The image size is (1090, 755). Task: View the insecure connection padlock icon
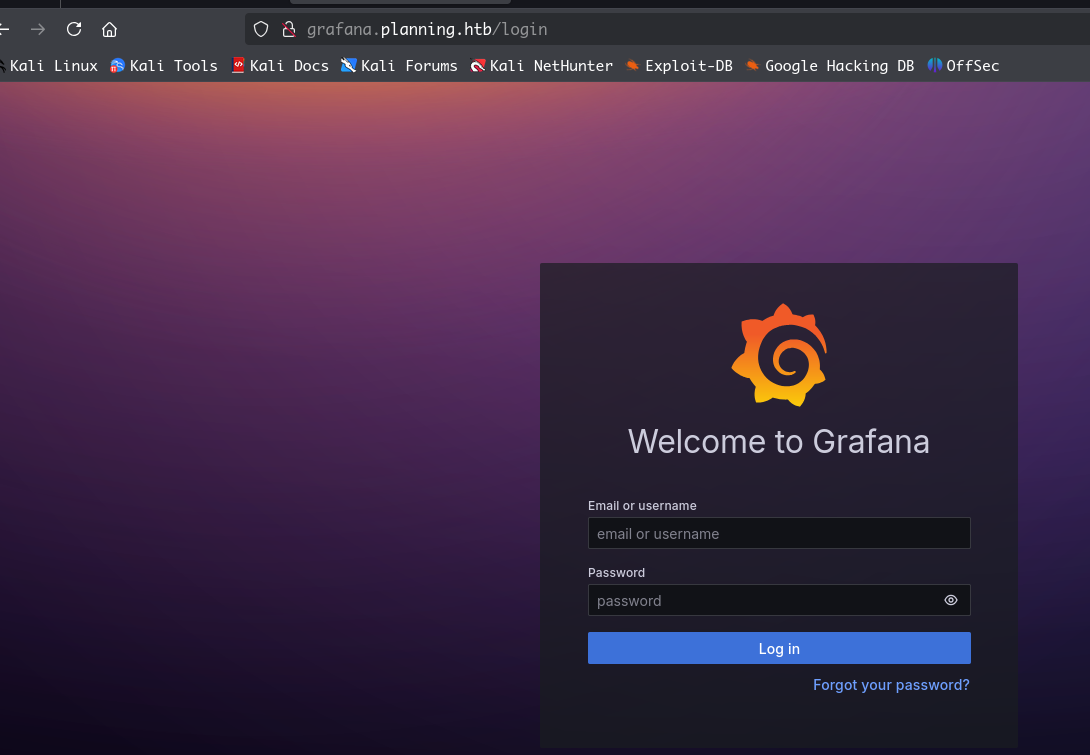click(x=288, y=29)
